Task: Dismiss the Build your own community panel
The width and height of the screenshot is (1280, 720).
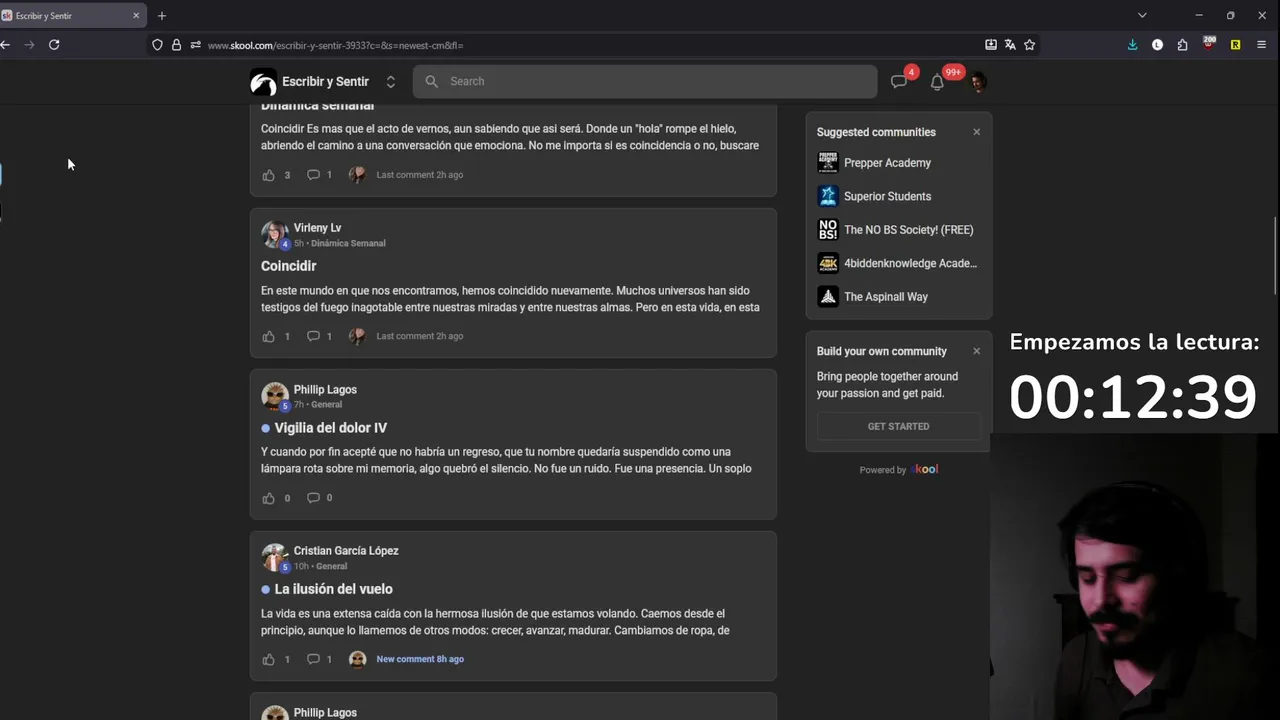Action: [x=977, y=351]
